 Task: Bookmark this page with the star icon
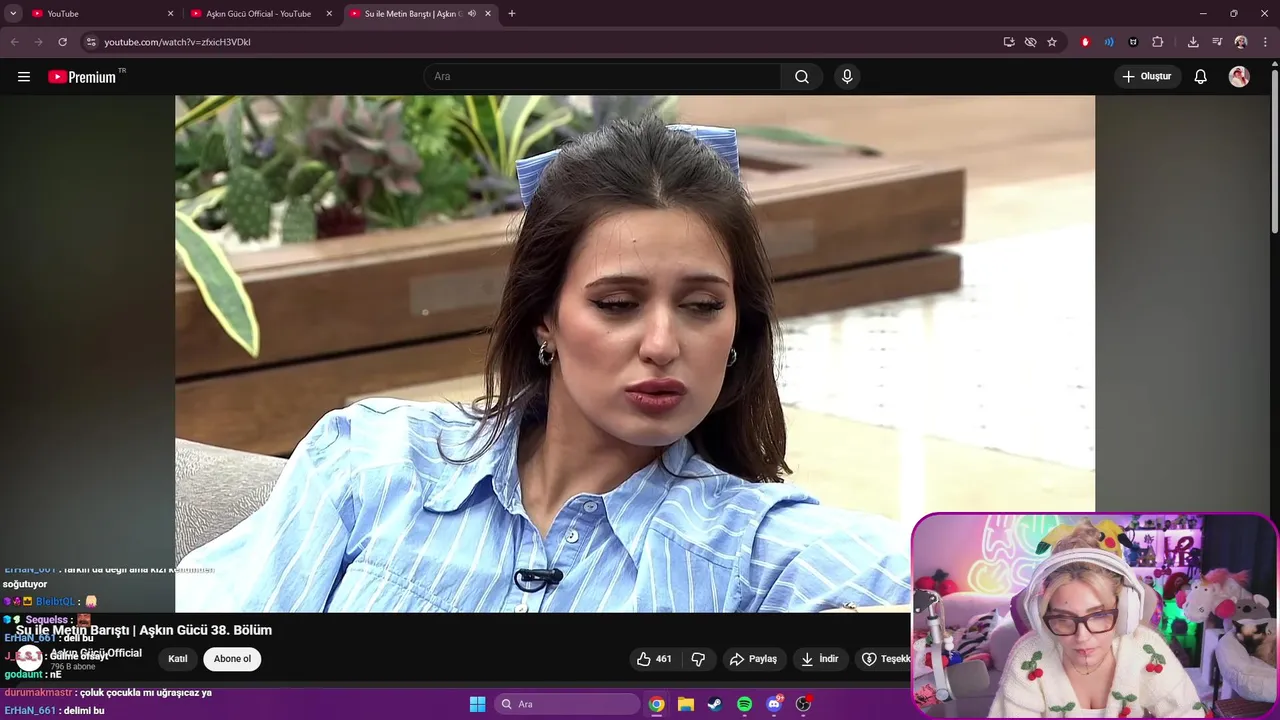click(x=1052, y=42)
